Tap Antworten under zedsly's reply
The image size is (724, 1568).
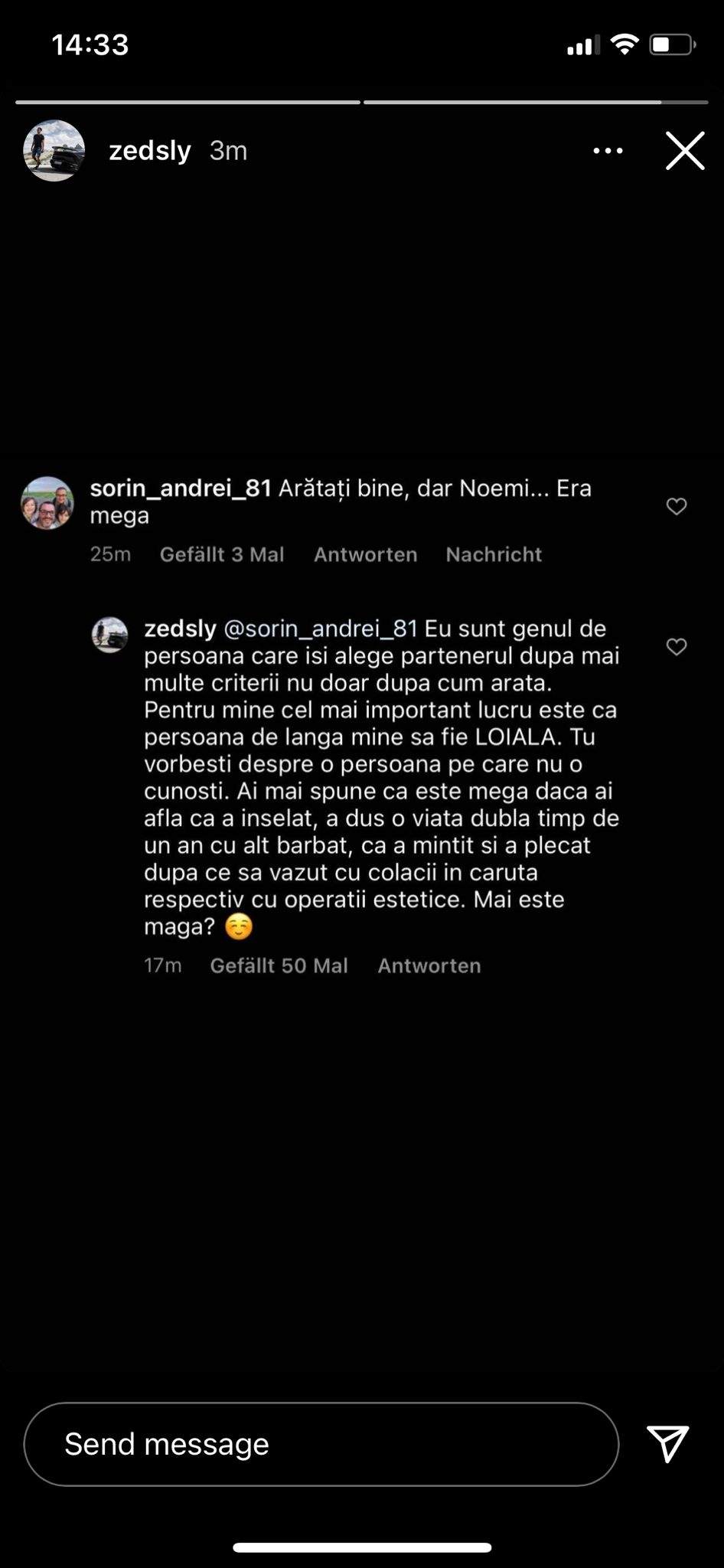point(429,965)
